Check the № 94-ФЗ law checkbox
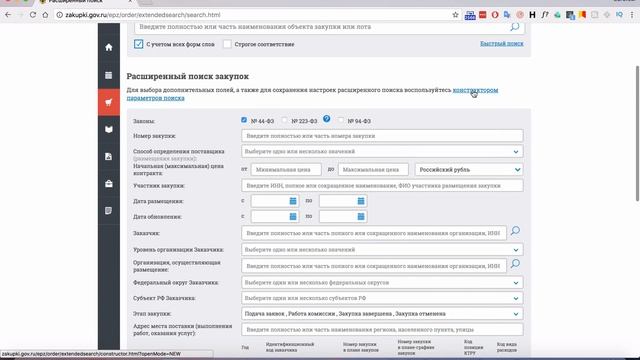This screenshot has width=640, height=360. click(x=340, y=120)
